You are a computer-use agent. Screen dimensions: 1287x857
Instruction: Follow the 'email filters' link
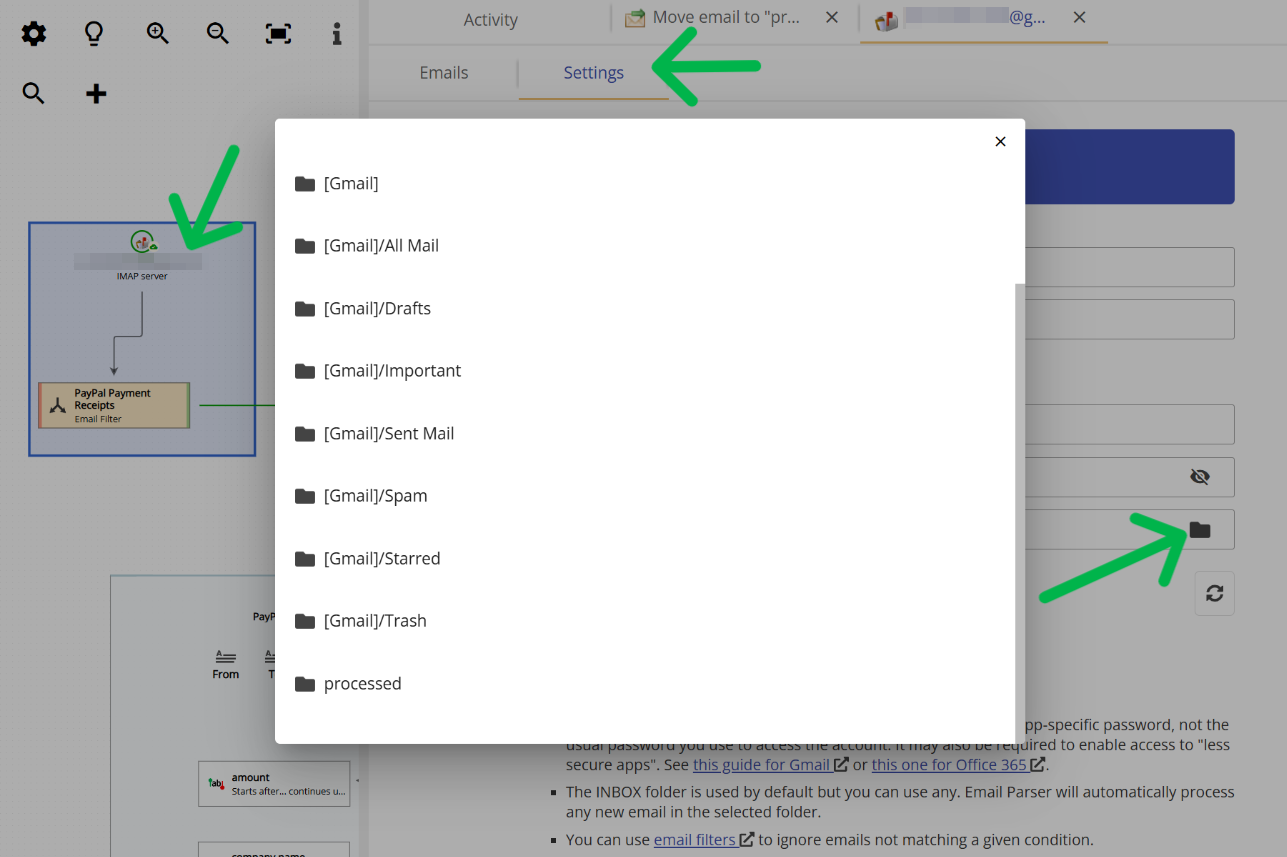tap(696, 839)
